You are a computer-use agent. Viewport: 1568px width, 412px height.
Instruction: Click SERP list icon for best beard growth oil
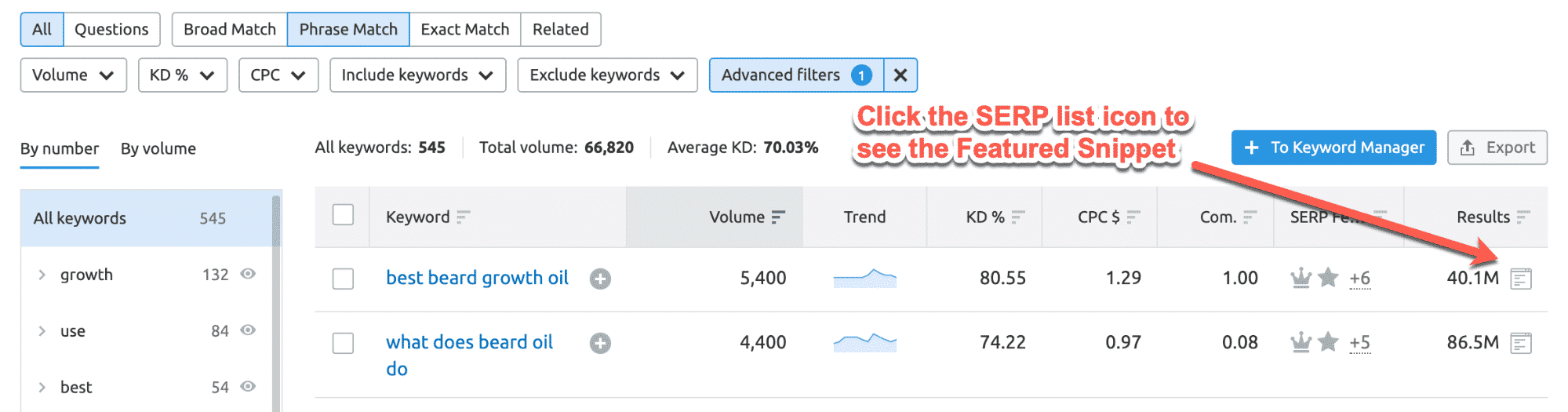click(1520, 279)
